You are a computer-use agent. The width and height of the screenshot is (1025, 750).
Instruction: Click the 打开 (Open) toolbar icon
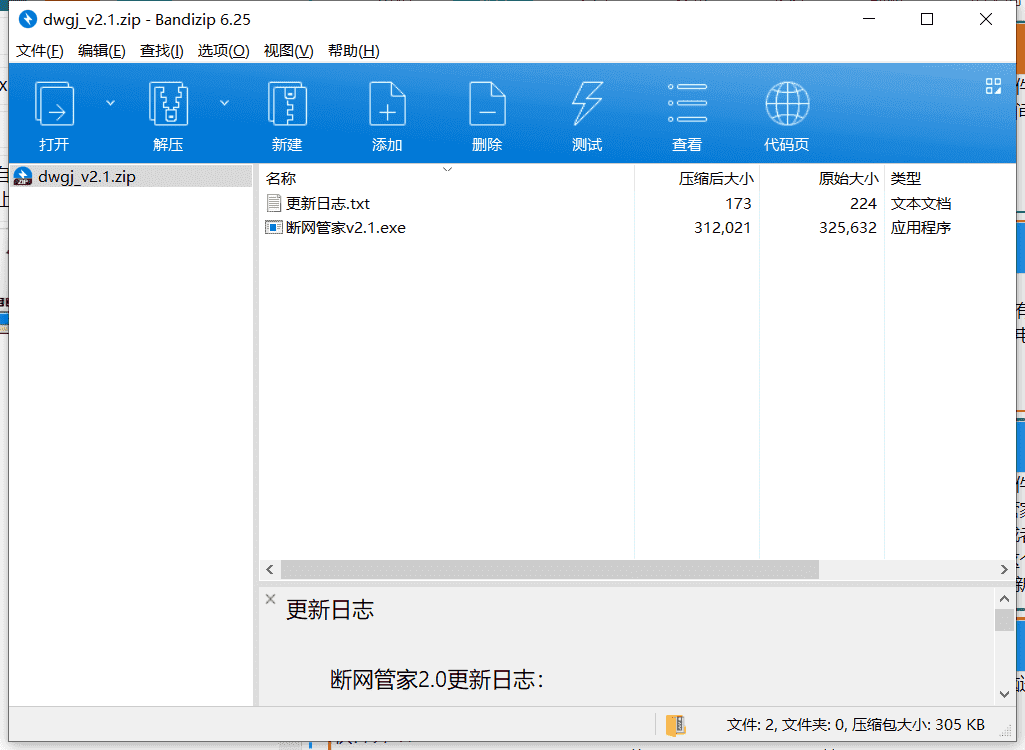(54, 105)
